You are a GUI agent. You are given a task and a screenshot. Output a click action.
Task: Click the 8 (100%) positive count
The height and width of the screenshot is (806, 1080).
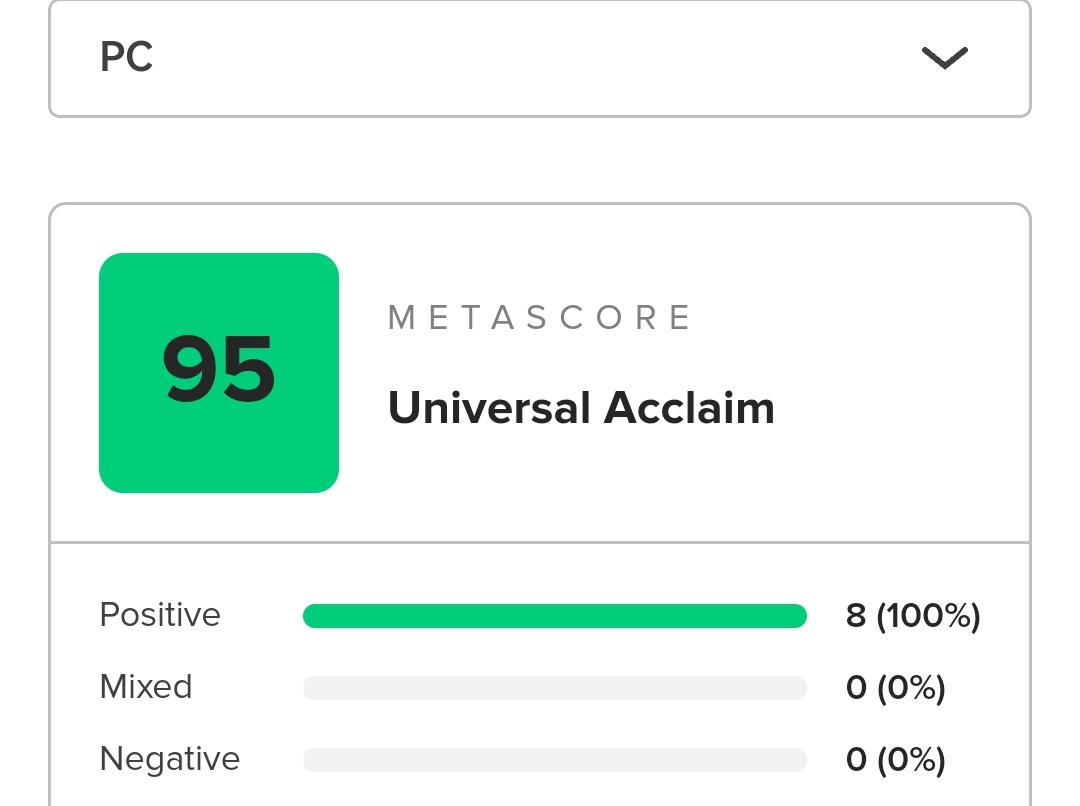pyautogui.click(x=913, y=616)
